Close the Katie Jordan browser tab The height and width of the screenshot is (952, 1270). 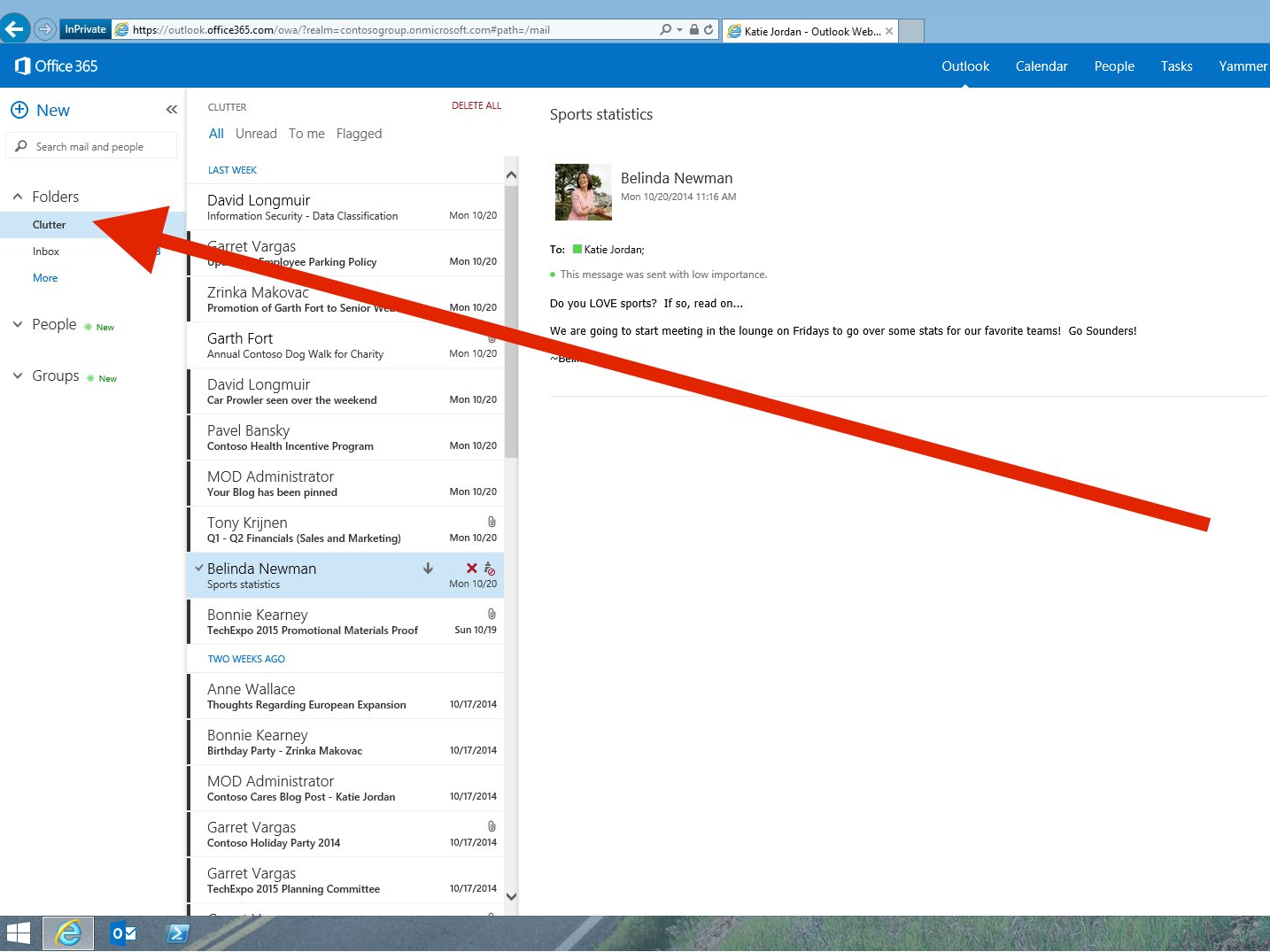click(889, 31)
